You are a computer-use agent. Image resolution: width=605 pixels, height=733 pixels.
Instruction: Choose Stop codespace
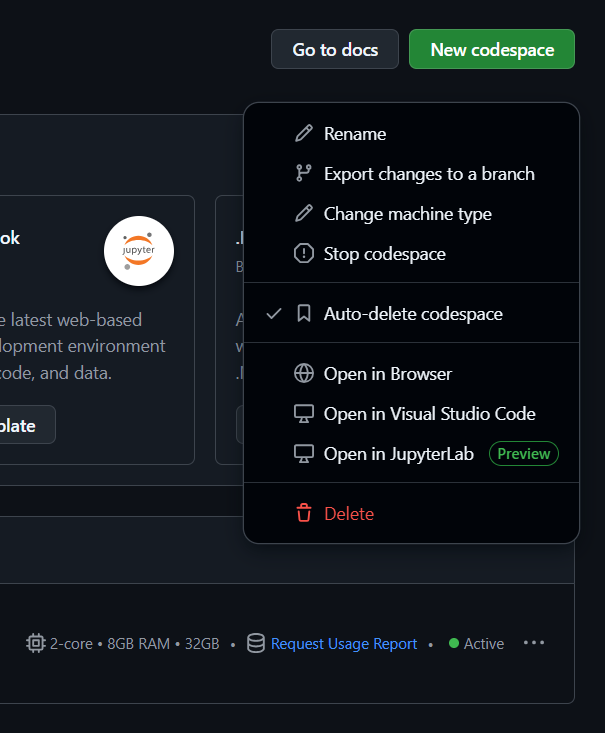411,253
